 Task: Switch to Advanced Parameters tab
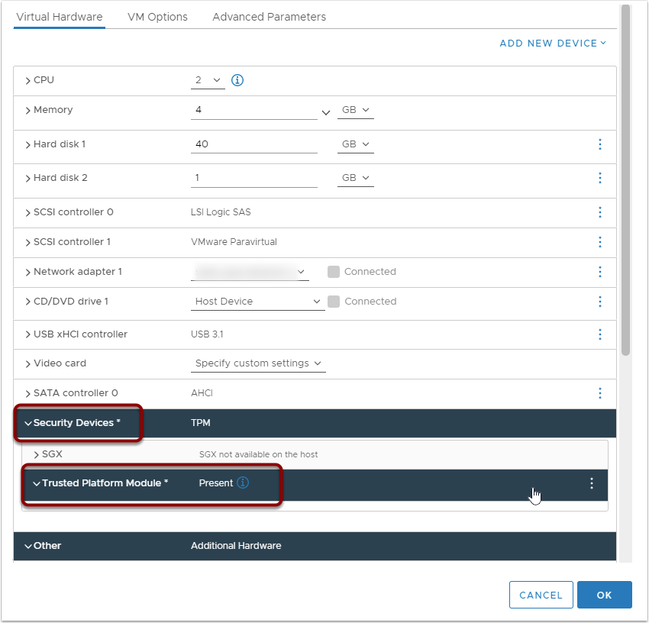point(269,17)
